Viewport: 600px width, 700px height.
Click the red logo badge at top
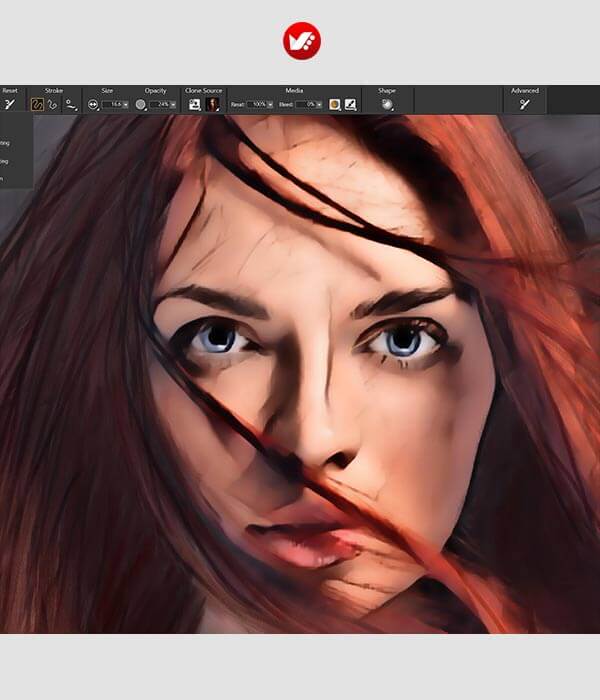coord(302,41)
